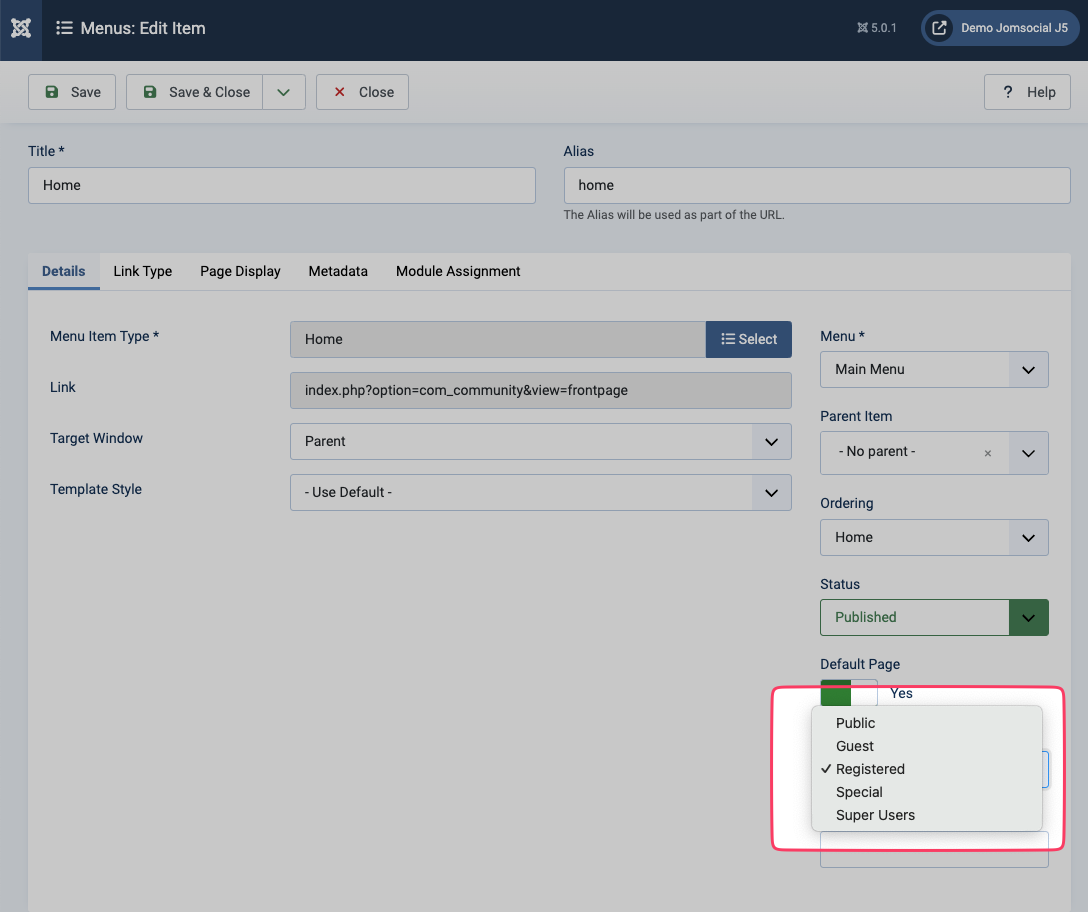The image size is (1088, 912).
Task: Choose Super Users access option
Action: click(875, 815)
